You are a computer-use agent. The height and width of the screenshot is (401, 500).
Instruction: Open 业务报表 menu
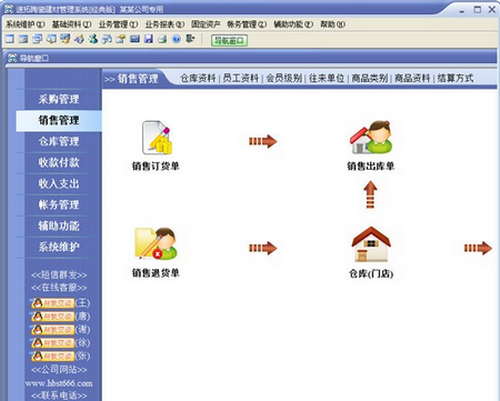coord(165,24)
